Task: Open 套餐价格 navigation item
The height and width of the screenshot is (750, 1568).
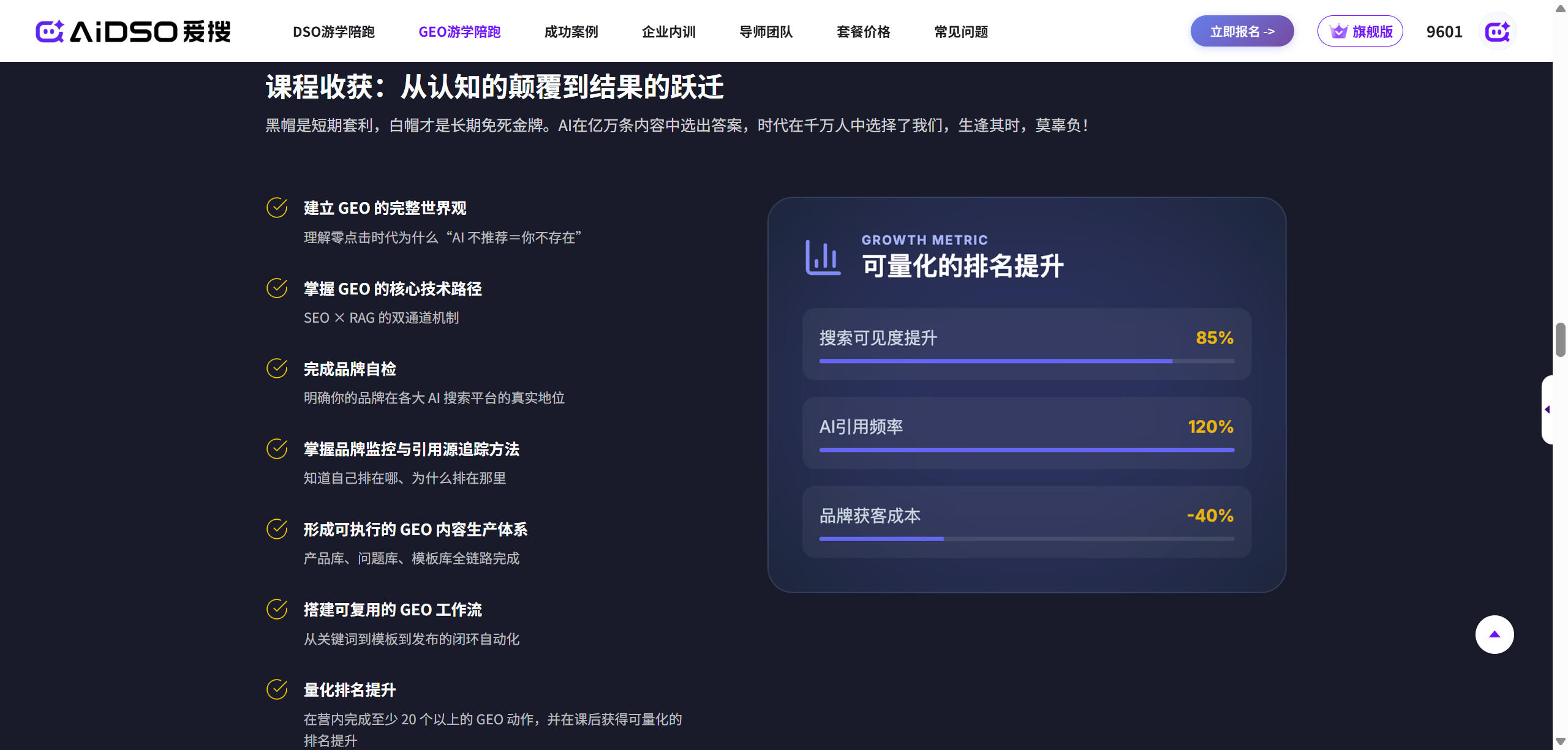Action: 863,31
